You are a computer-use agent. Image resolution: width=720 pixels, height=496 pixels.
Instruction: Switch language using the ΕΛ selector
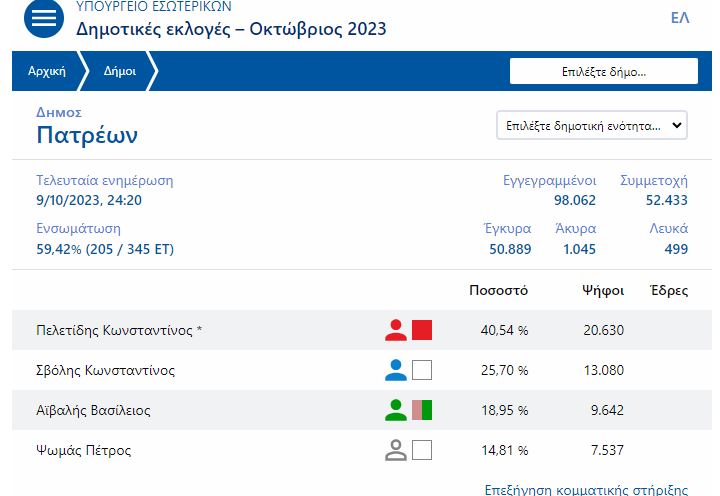tap(680, 19)
